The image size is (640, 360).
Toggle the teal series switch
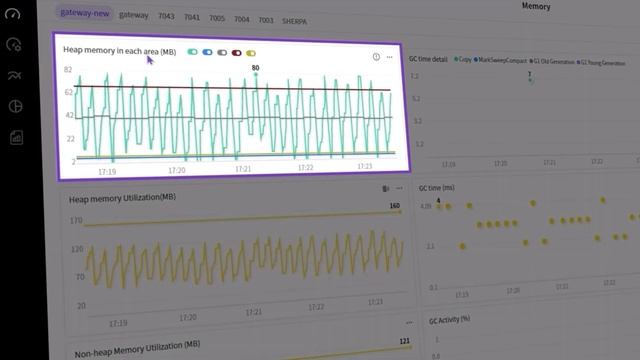(192, 52)
